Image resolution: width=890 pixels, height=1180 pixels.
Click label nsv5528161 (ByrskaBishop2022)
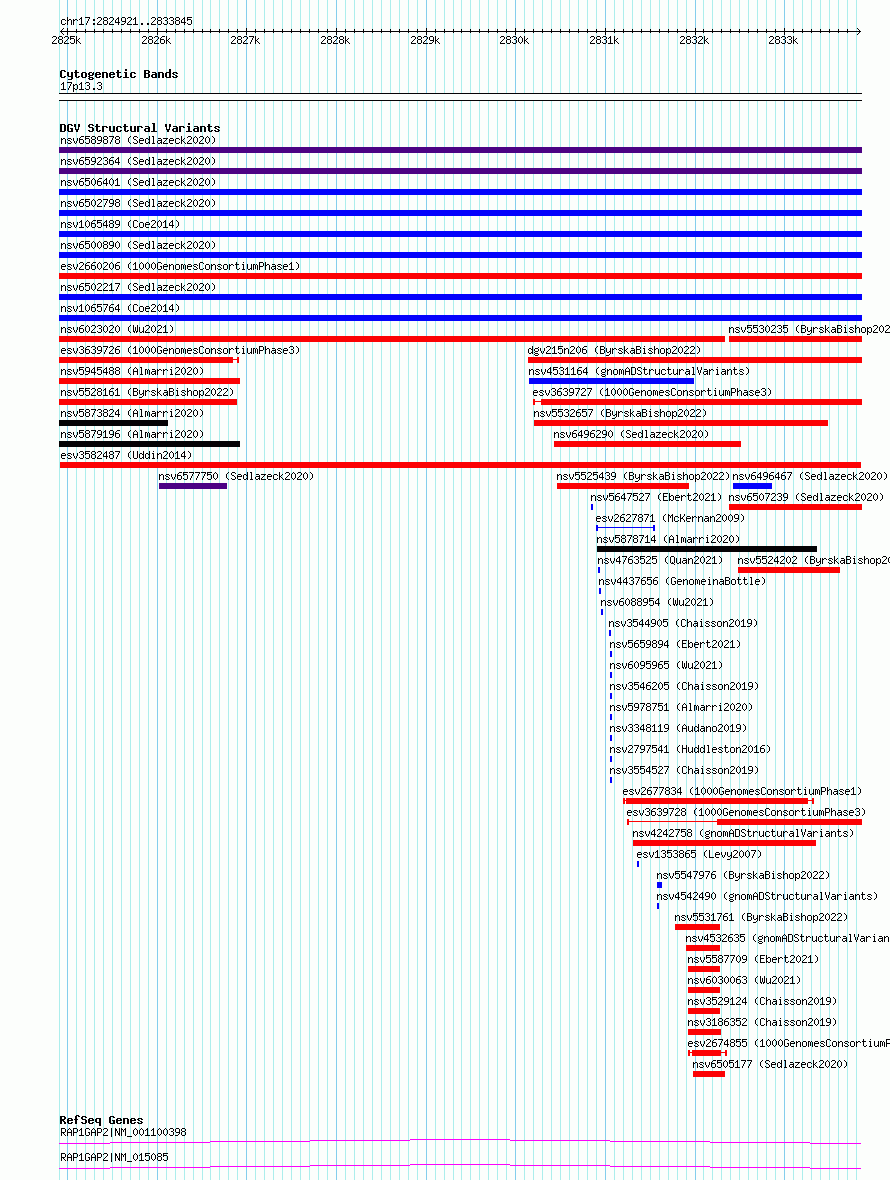[147, 394]
